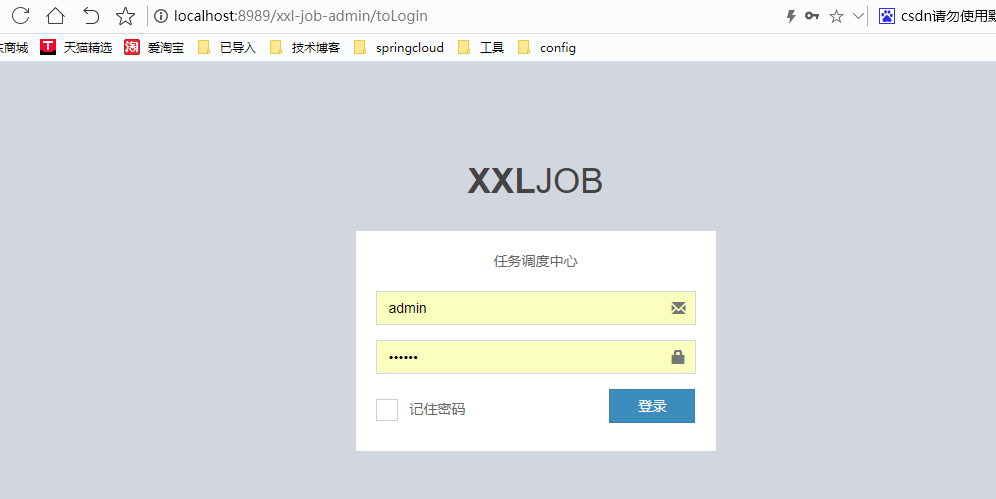The height and width of the screenshot is (499, 996).
Task: Click the search box showing csdn text
Action: point(948,16)
